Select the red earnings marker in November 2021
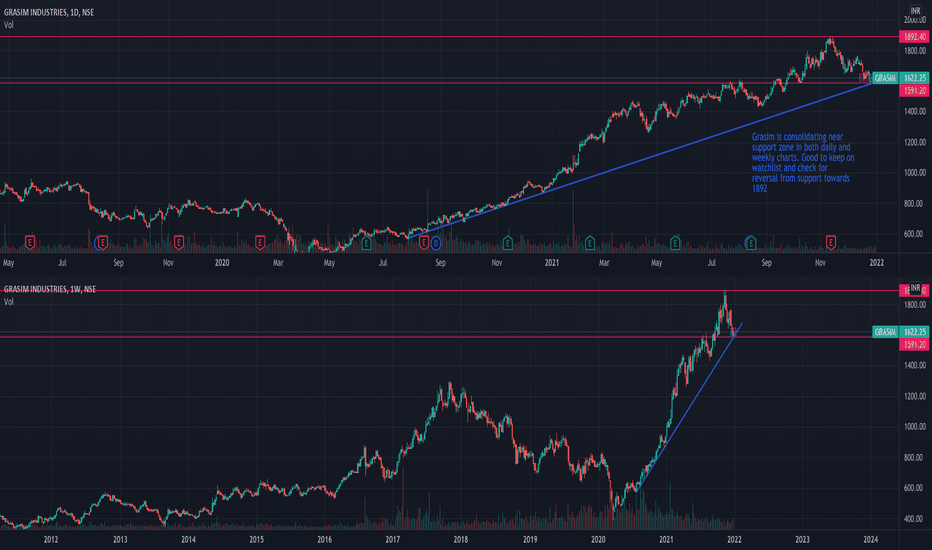Screen dimensions: 932x550 point(831,242)
